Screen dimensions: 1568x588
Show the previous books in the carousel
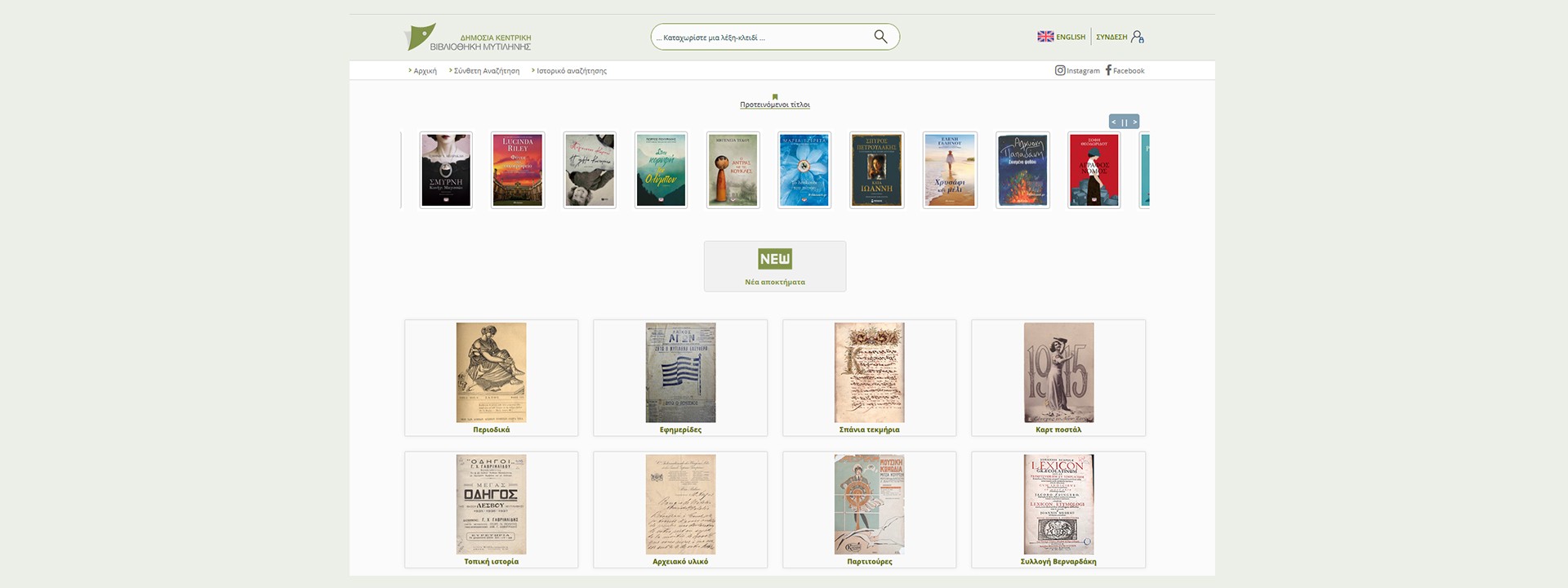[1113, 122]
